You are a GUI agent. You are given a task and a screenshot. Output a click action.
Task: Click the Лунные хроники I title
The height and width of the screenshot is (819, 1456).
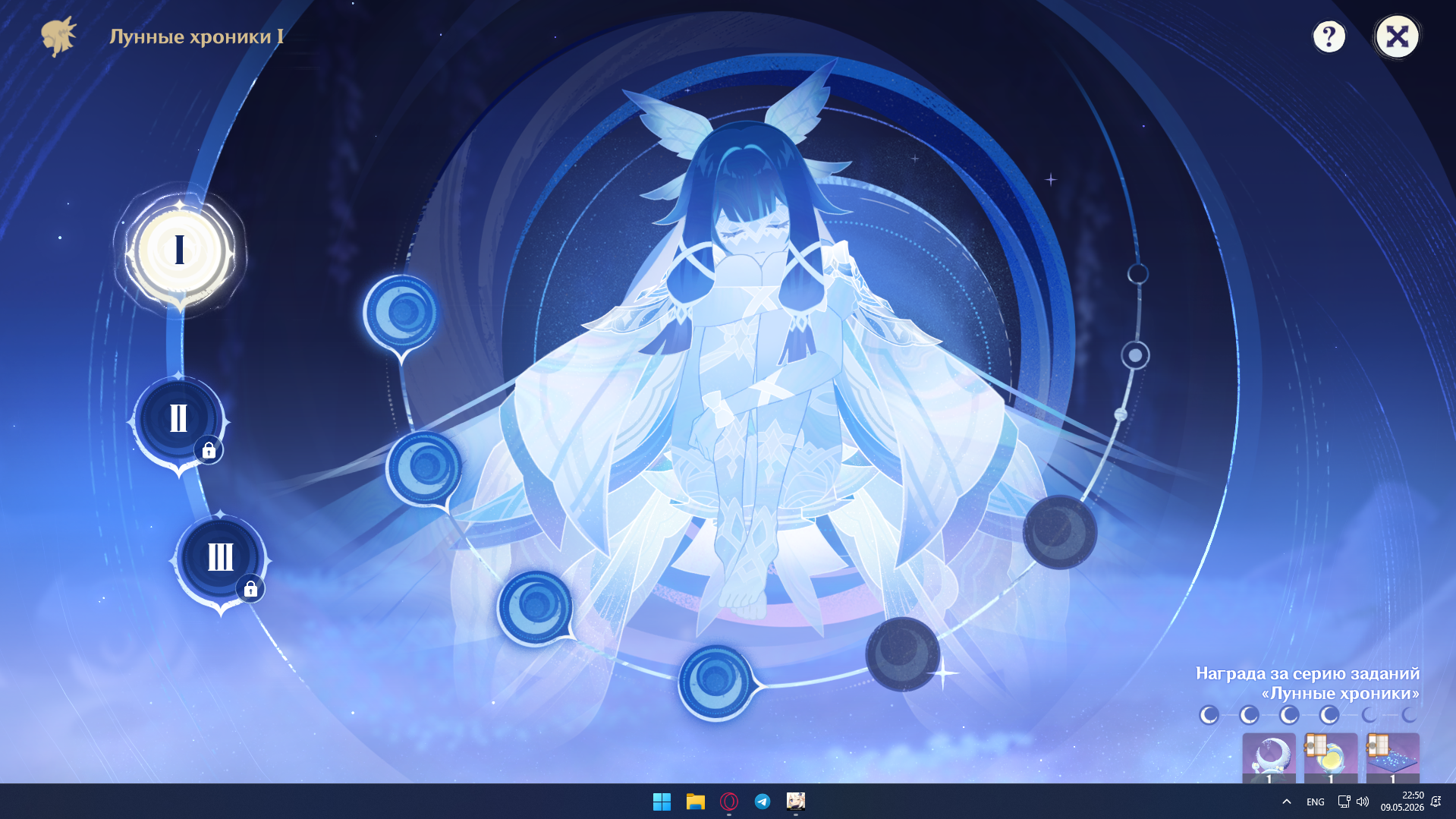click(197, 36)
